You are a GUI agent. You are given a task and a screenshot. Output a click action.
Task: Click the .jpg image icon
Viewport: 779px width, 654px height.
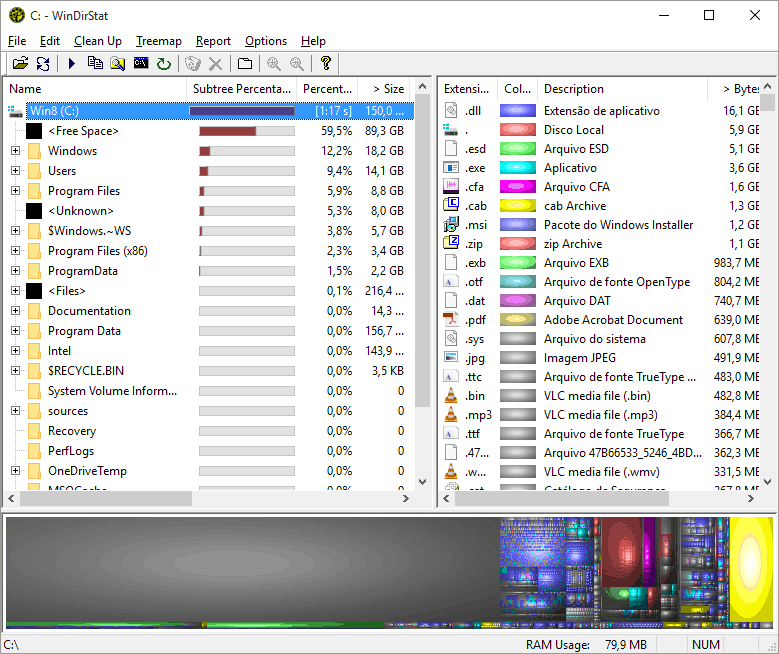pos(451,357)
